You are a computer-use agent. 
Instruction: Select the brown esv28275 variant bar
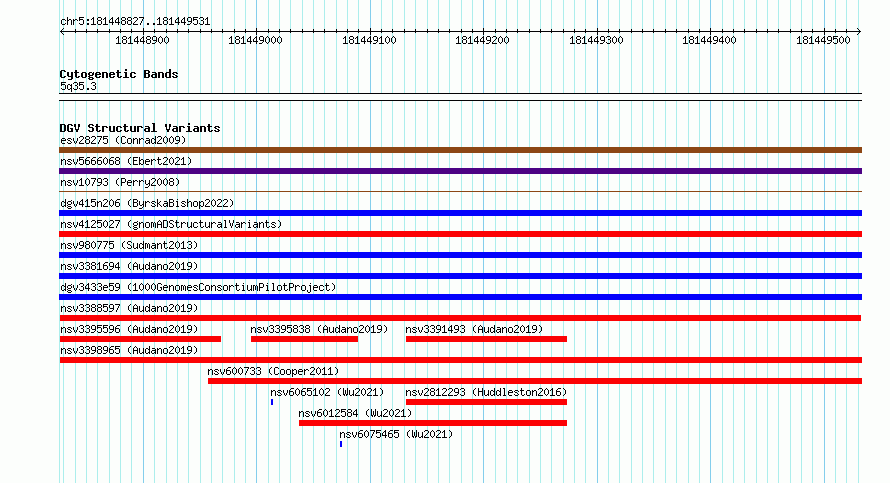point(460,150)
